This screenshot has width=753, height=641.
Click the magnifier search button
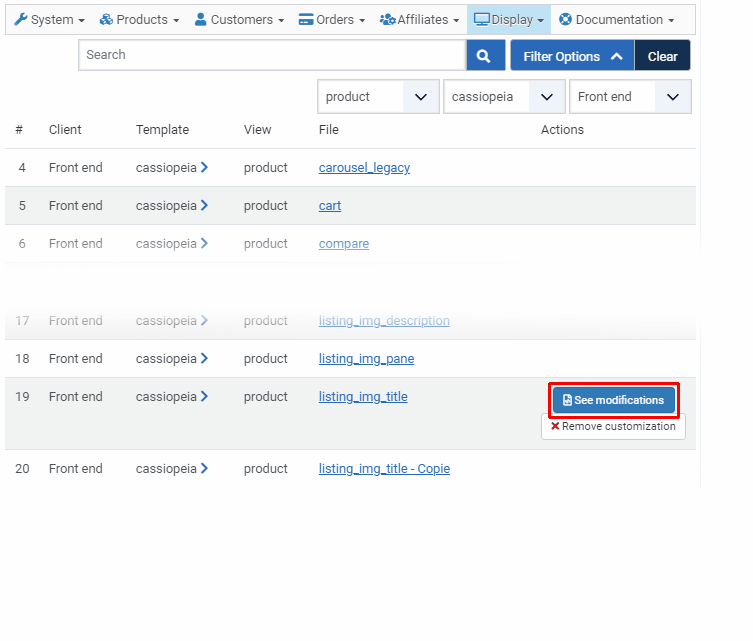pos(486,56)
